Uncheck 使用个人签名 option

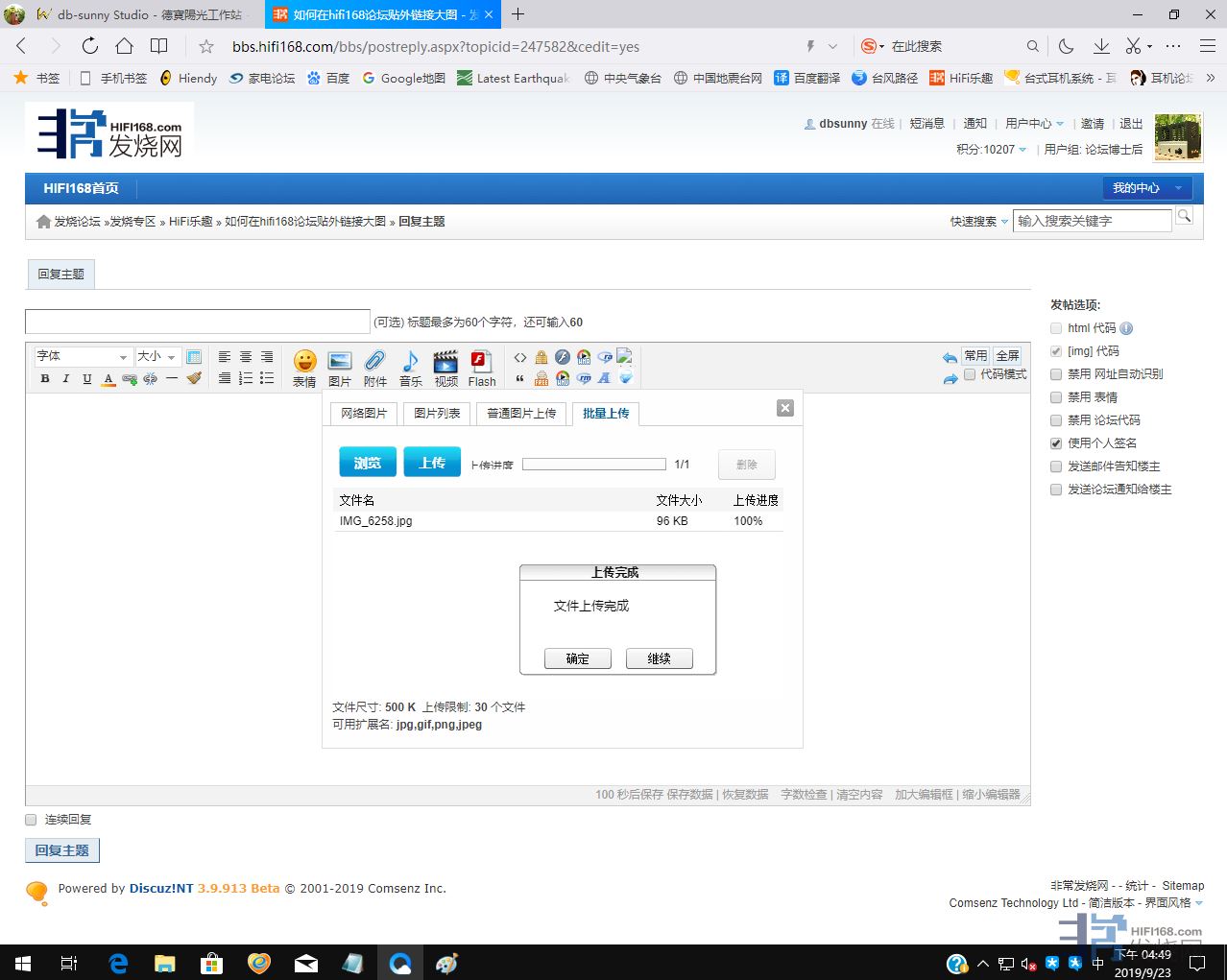click(x=1056, y=443)
